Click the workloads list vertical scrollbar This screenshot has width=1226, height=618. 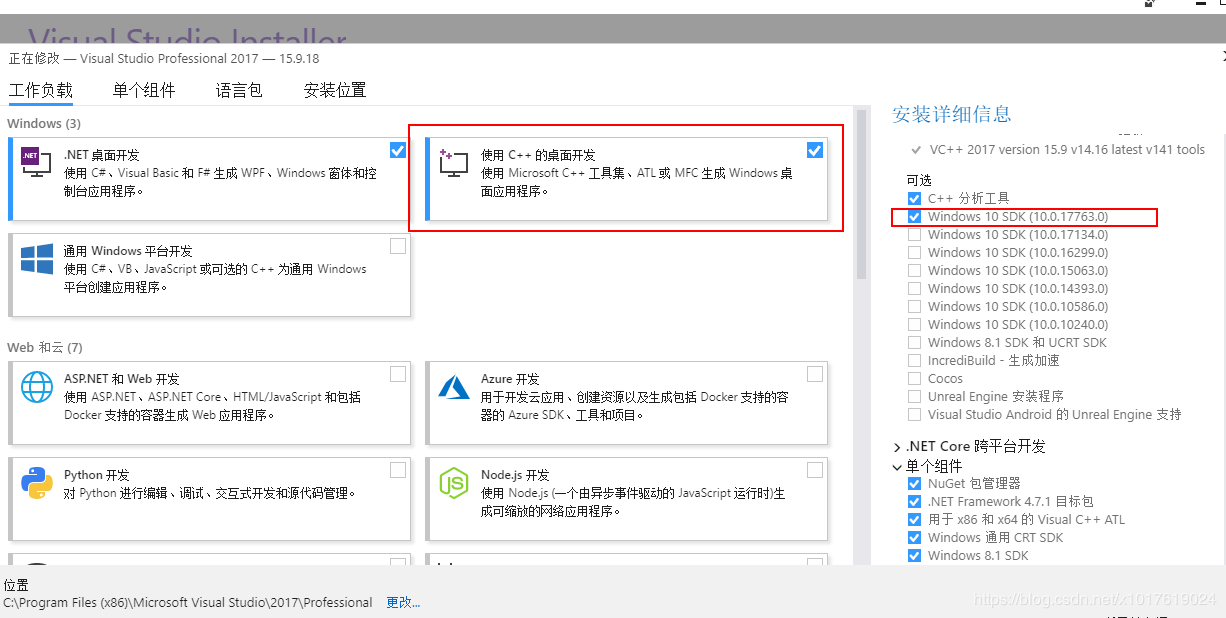(x=861, y=192)
